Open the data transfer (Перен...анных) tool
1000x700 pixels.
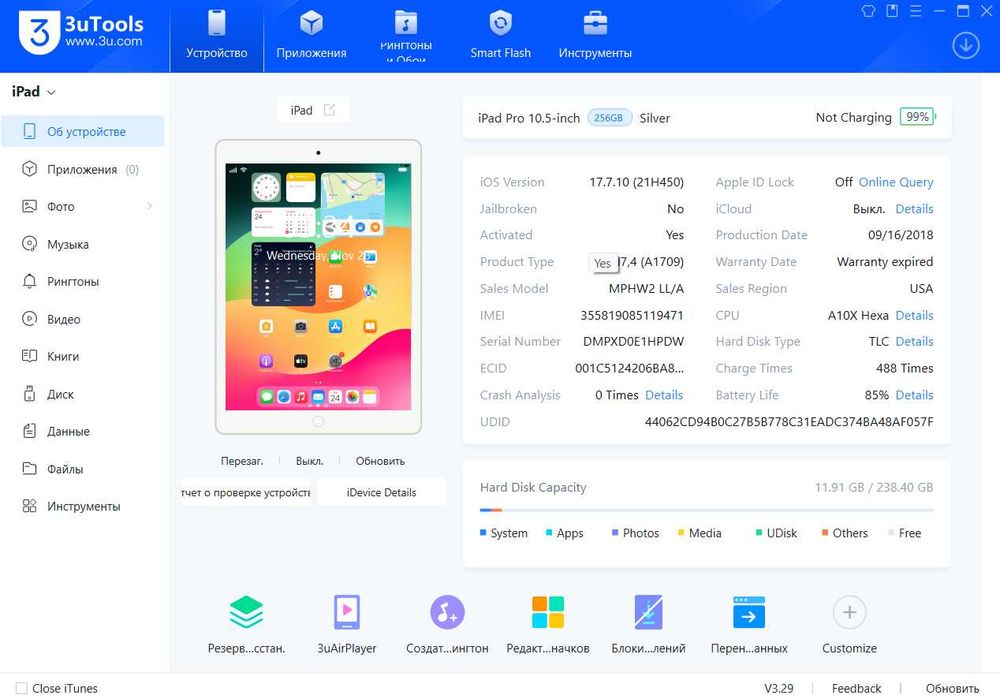(749, 624)
